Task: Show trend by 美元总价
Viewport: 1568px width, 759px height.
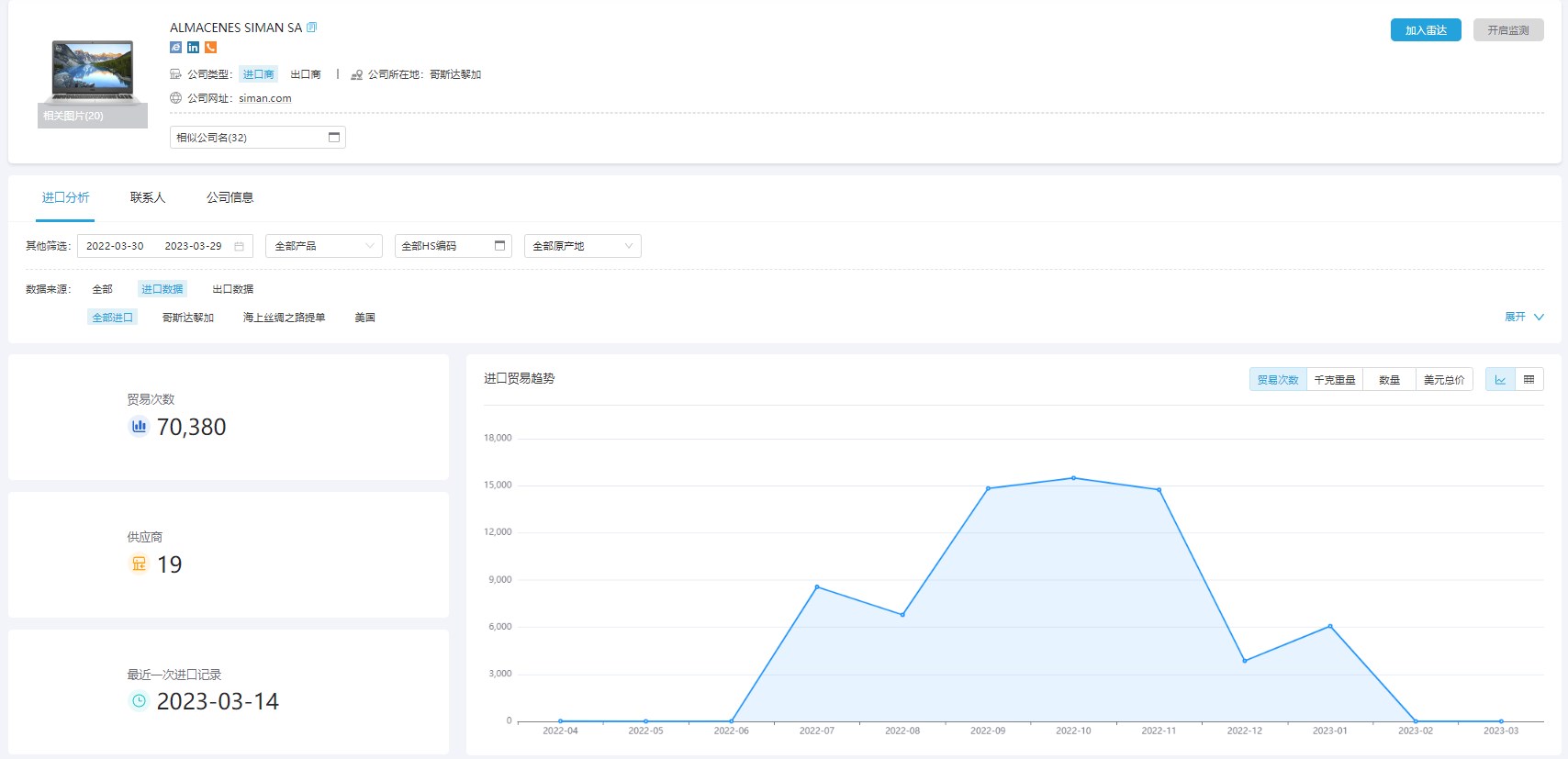Action: [1444, 379]
